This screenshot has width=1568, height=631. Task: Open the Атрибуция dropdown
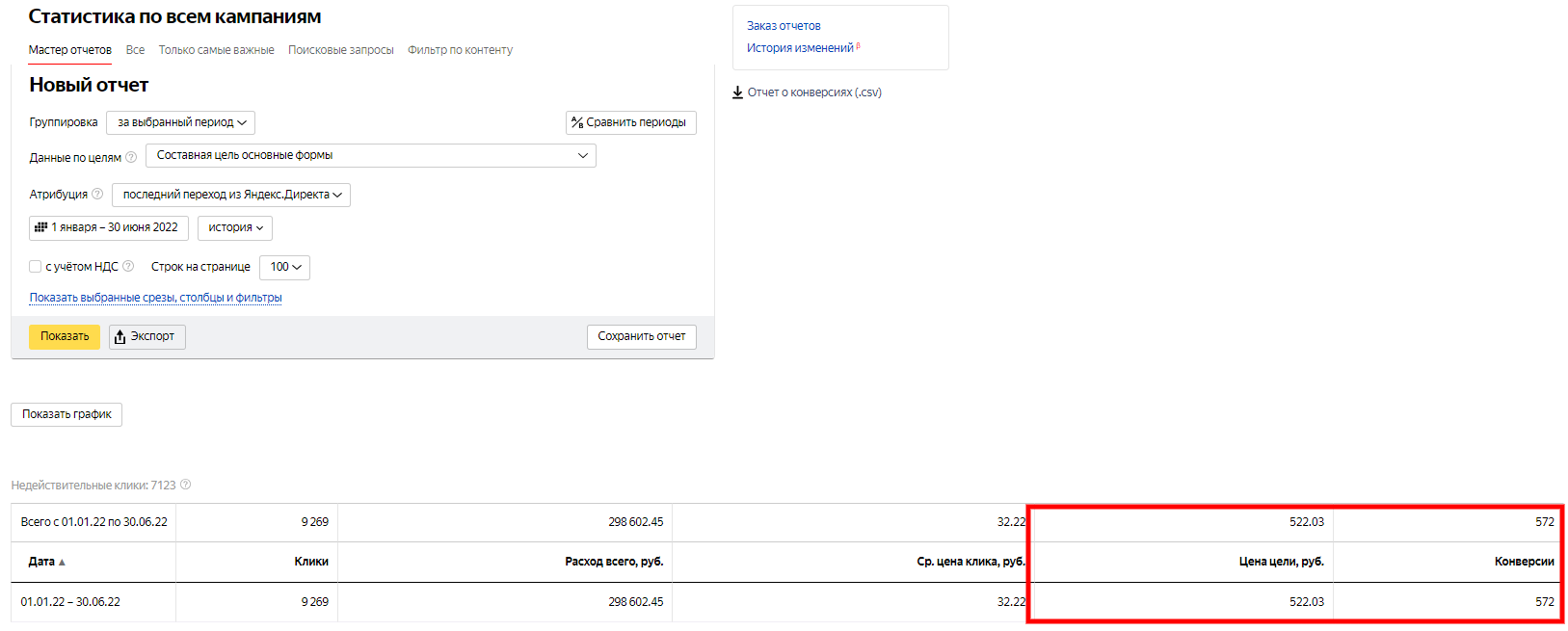click(231, 195)
